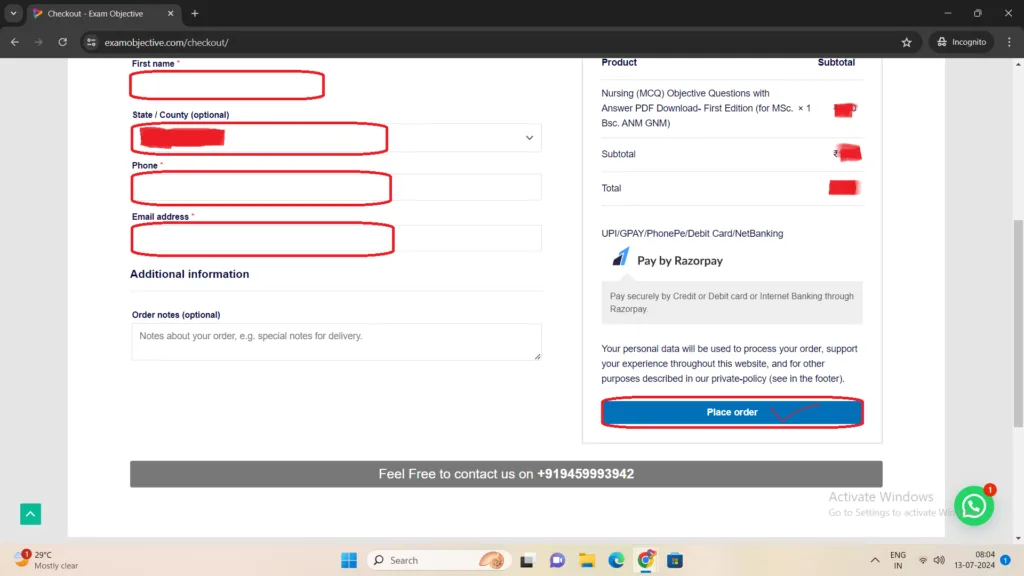The width and height of the screenshot is (1024, 576).
Task: Click the page vertical scrollbar thumb
Action: pos(1018,323)
